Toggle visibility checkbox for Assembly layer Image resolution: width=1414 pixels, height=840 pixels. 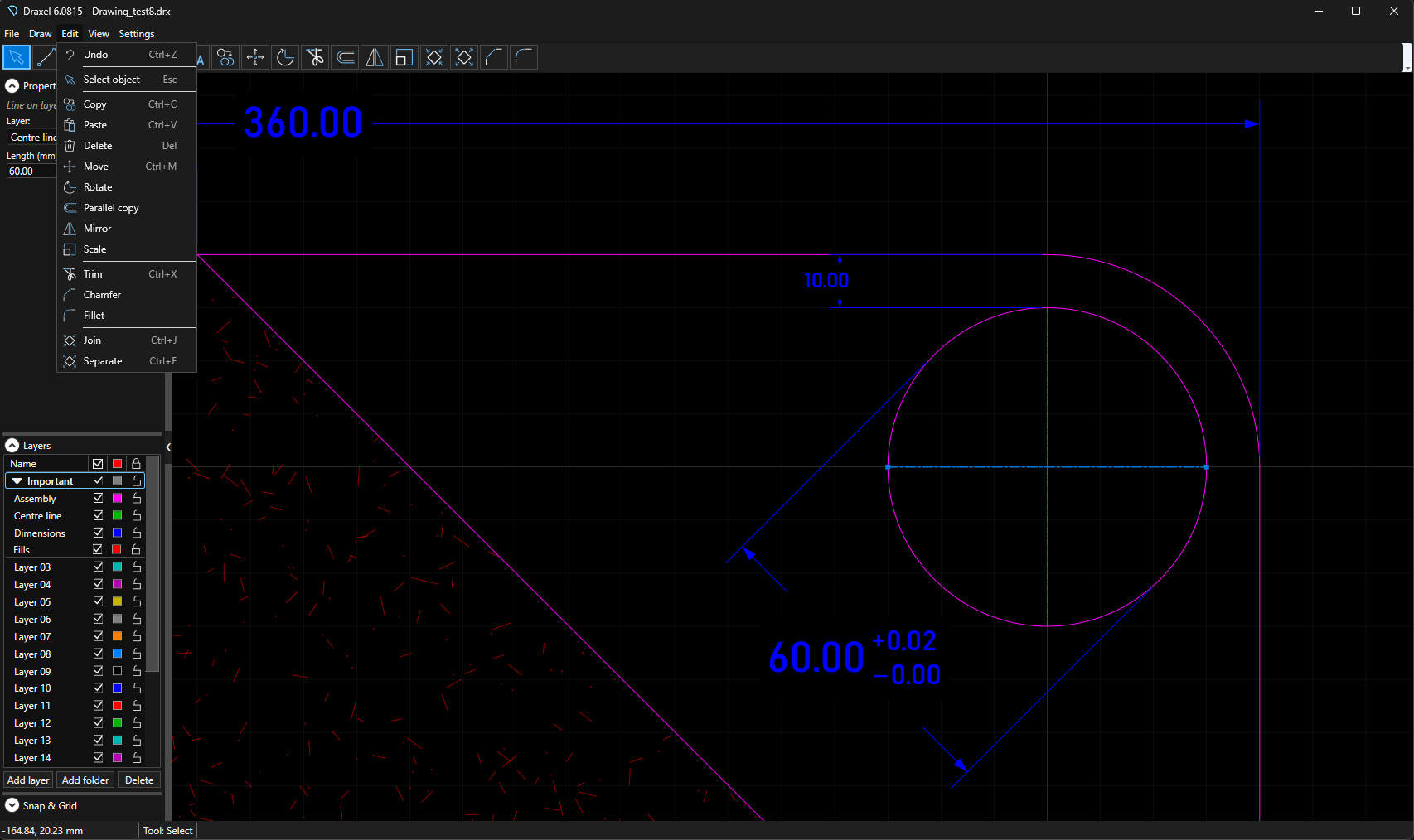[x=98, y=499]
